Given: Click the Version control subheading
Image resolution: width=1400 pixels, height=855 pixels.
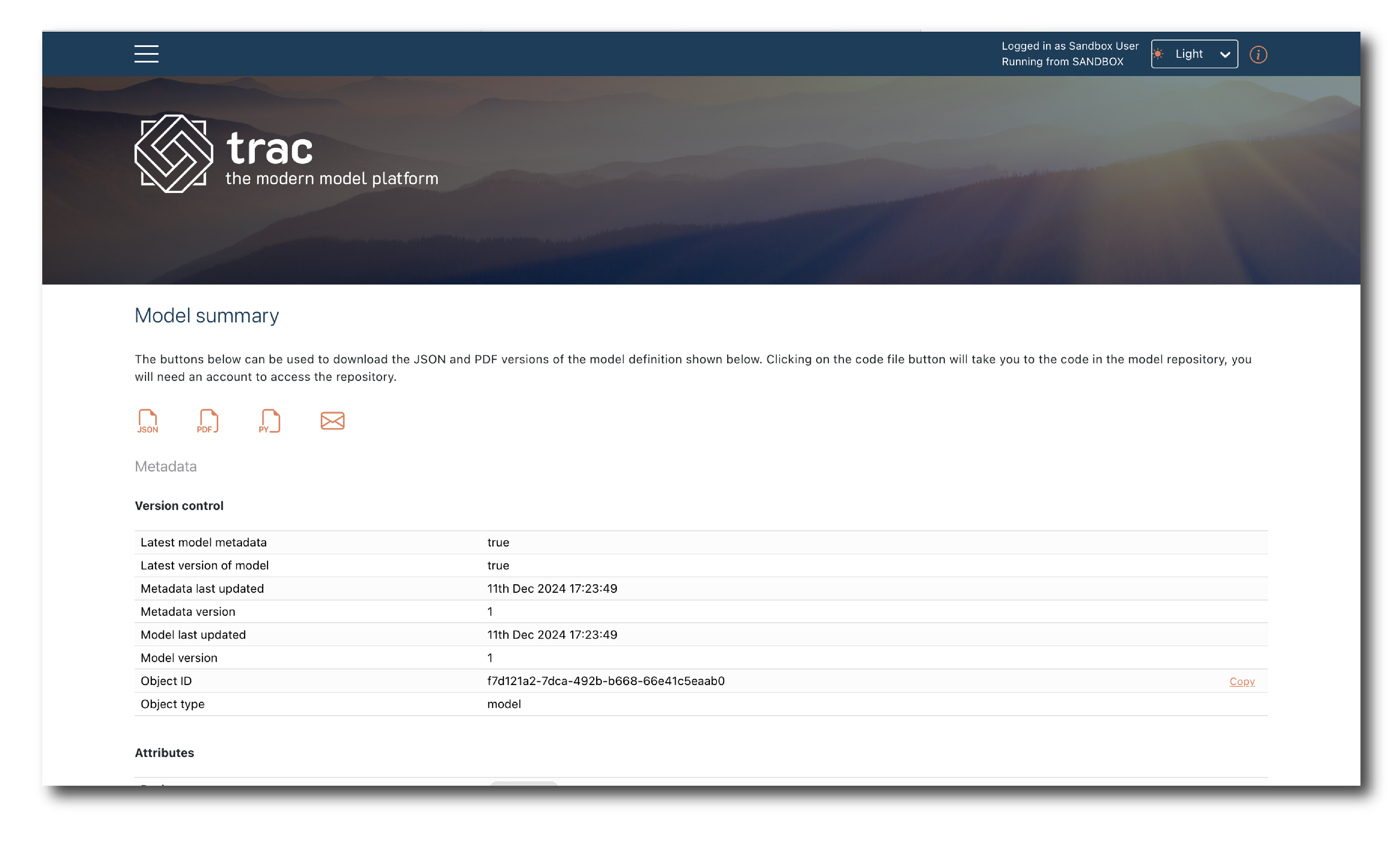Looking at the screenshot, I should [179, 506].
